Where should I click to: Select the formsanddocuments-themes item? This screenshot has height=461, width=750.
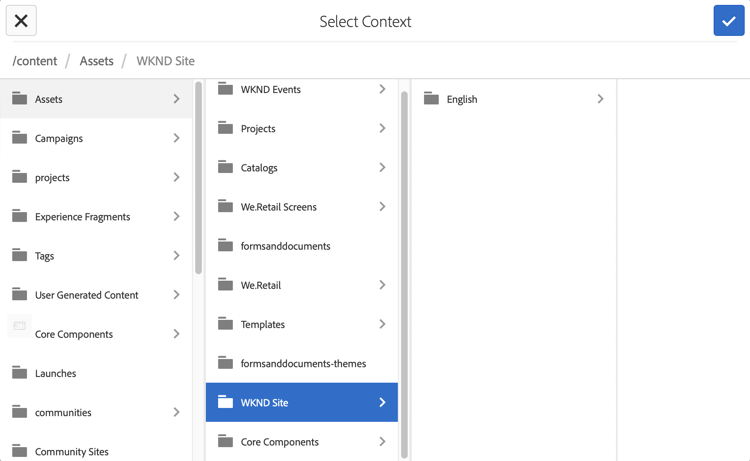(x=303, y=363)
